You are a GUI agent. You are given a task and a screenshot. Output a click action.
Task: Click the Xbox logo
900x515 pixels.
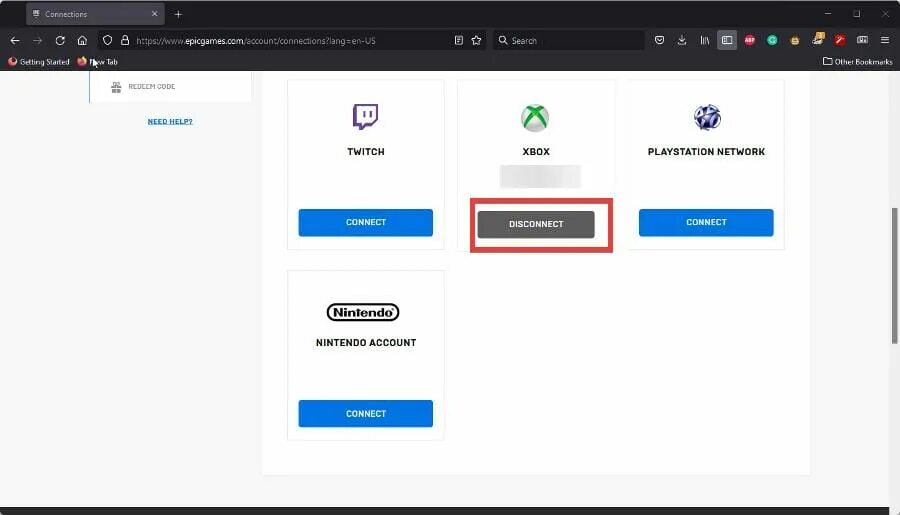[535, 118]
